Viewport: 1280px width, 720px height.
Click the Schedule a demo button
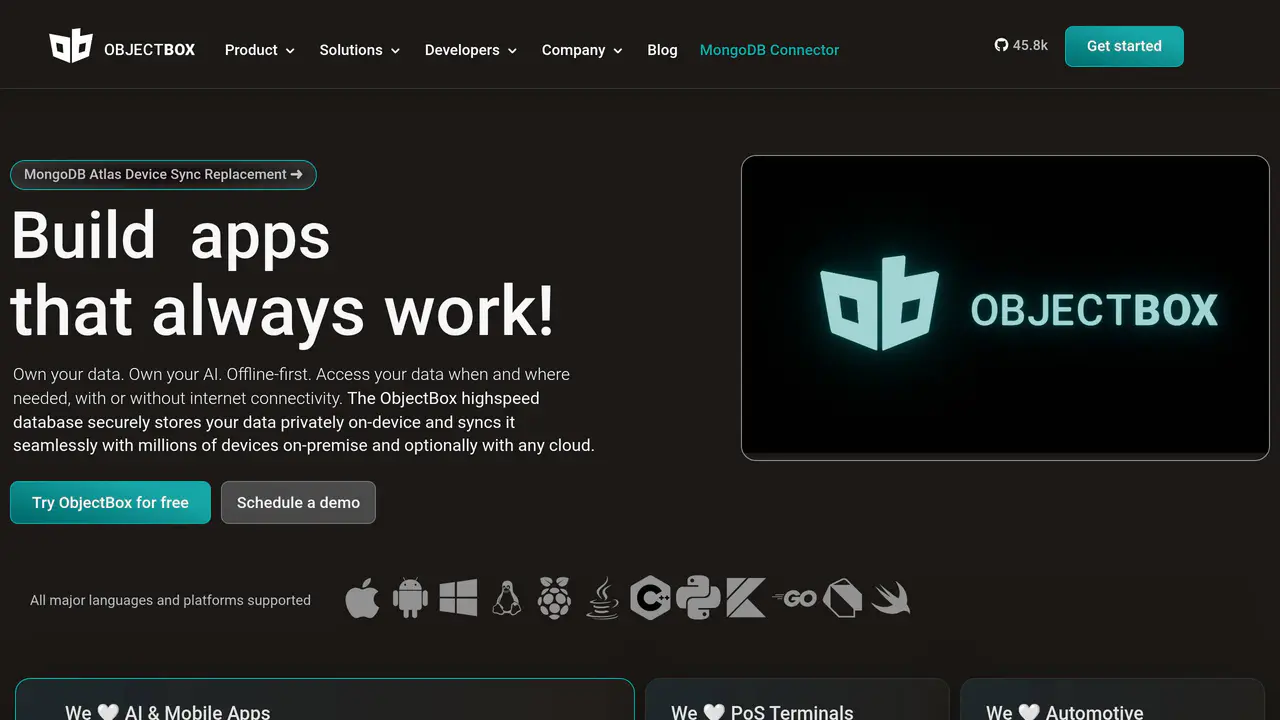click(298, 502)
